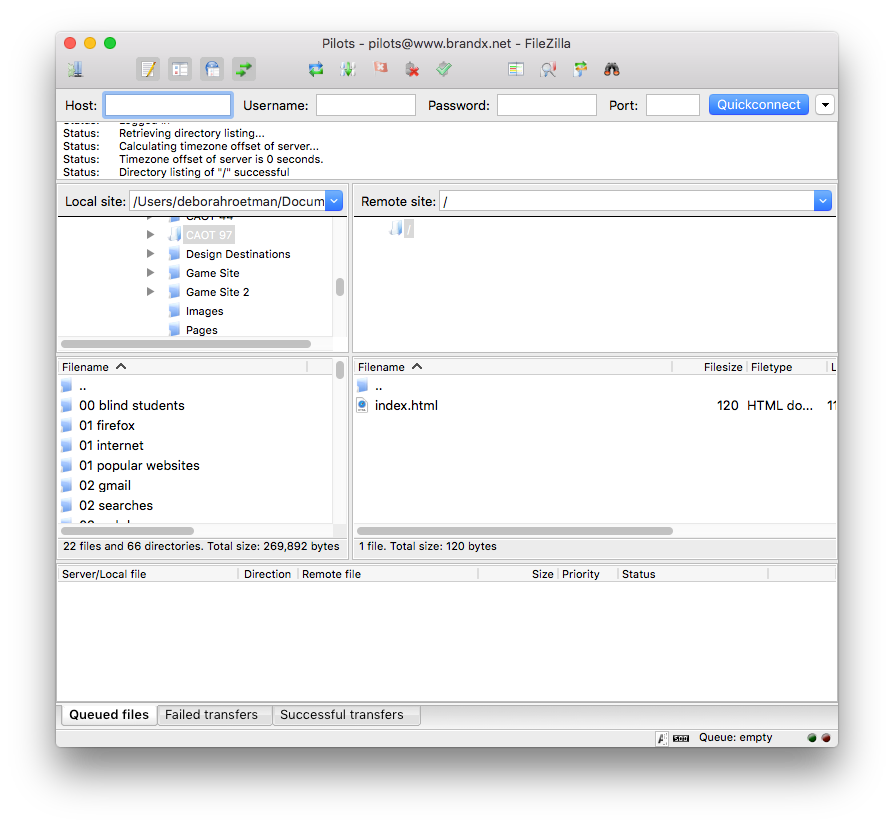Switch to the Queued files tab
The image size is (894, 827).
[108, 715]
